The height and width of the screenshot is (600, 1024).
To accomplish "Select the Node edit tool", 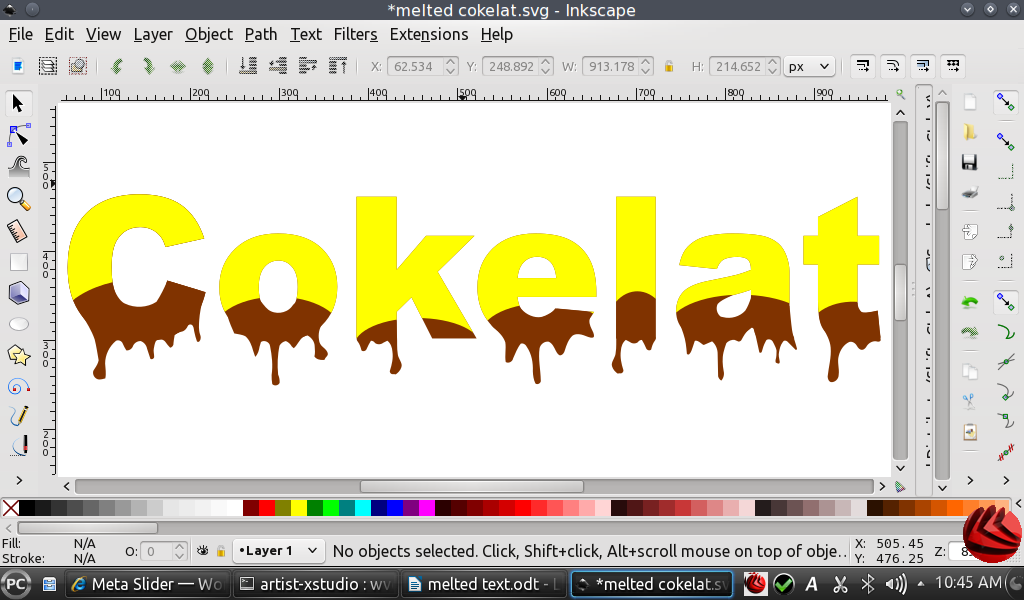I will click(x=18, y=135).
